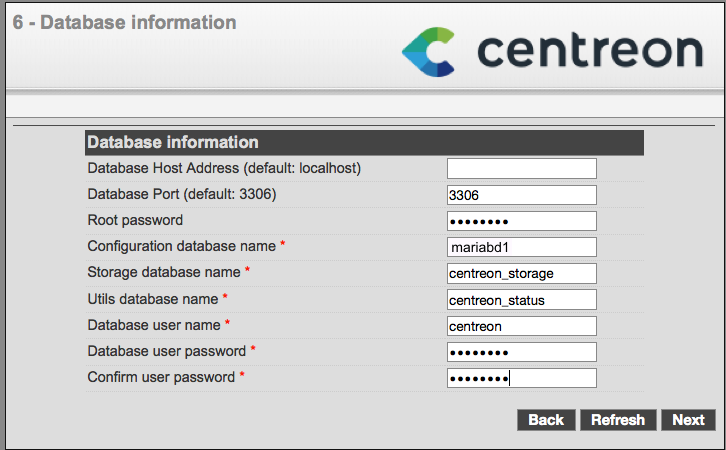Screen dimensions: 726x450
Task: Click the Centreon logo icon
Action: (428, 51)
